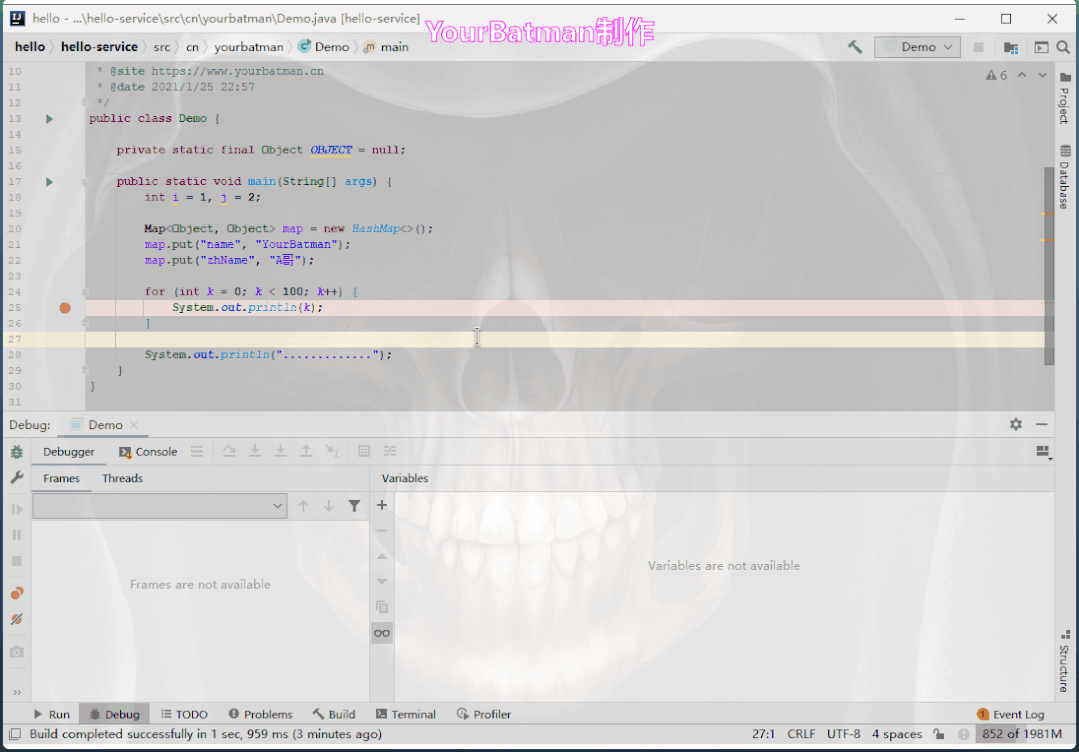Click the Build Project hammer icon
The width and height of the screenshot is (1079, 752).
[855, 47]
